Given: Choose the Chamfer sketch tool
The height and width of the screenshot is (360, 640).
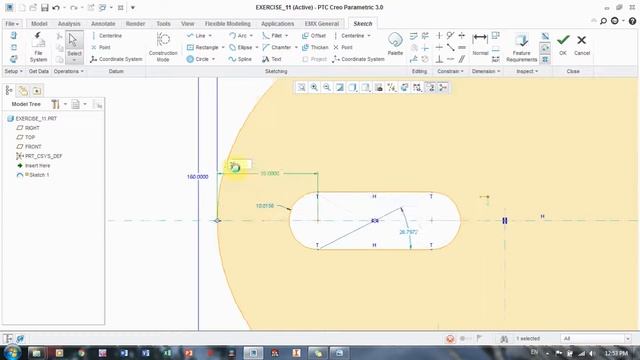Looking at the screenshot, I should point(277,47).
